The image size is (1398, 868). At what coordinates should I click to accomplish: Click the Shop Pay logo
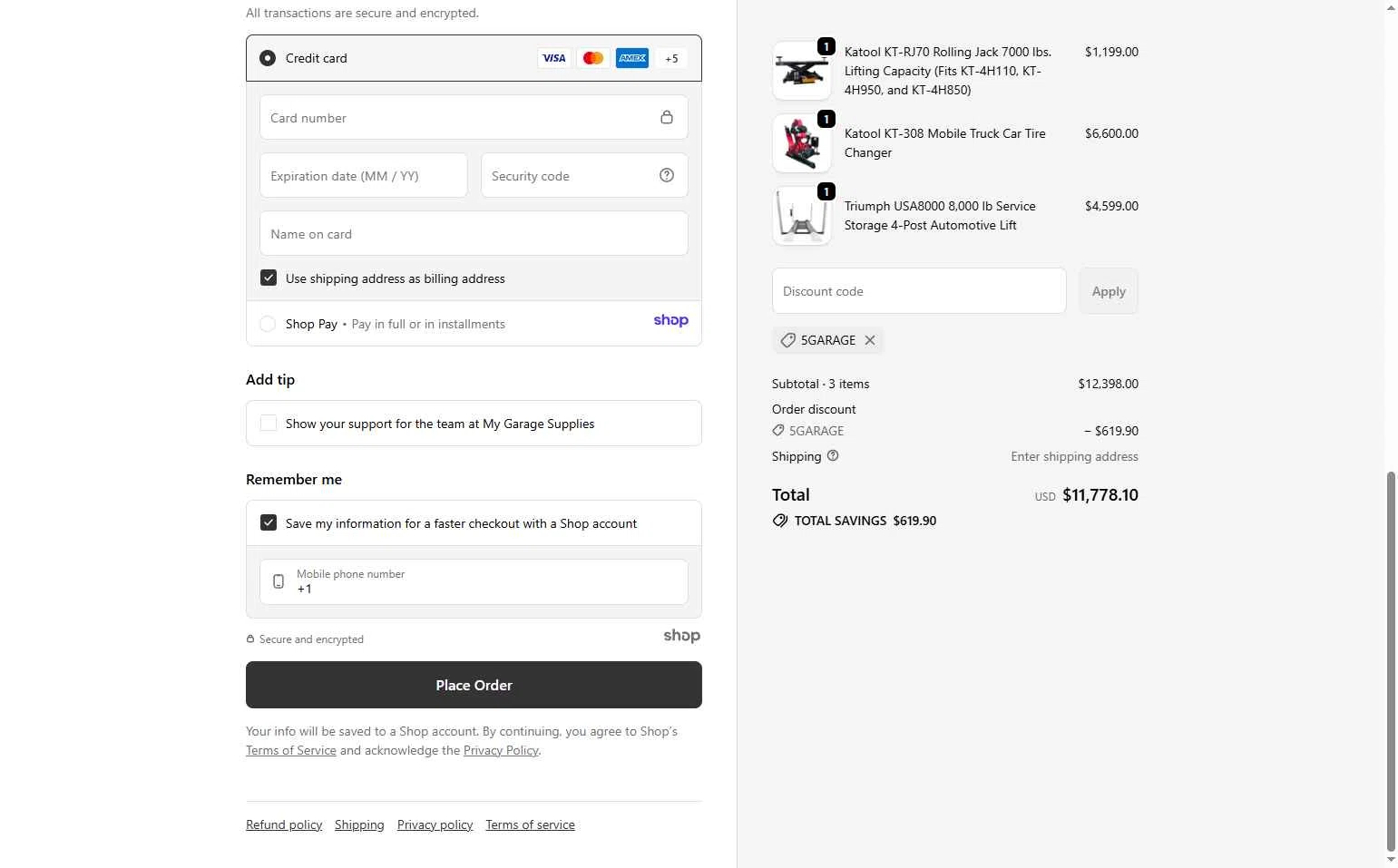click(670, 320)
